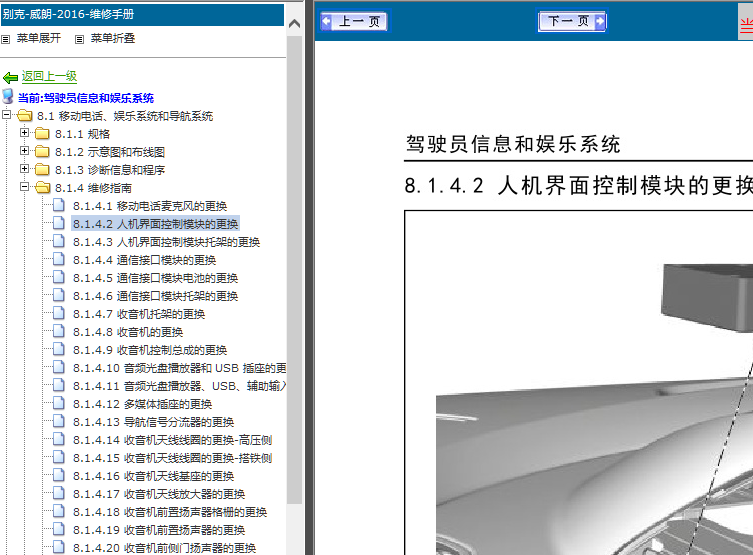The image size is (753, 555).
Task: Click the 上一页 previous page button
Action: (x=354, y=21)
